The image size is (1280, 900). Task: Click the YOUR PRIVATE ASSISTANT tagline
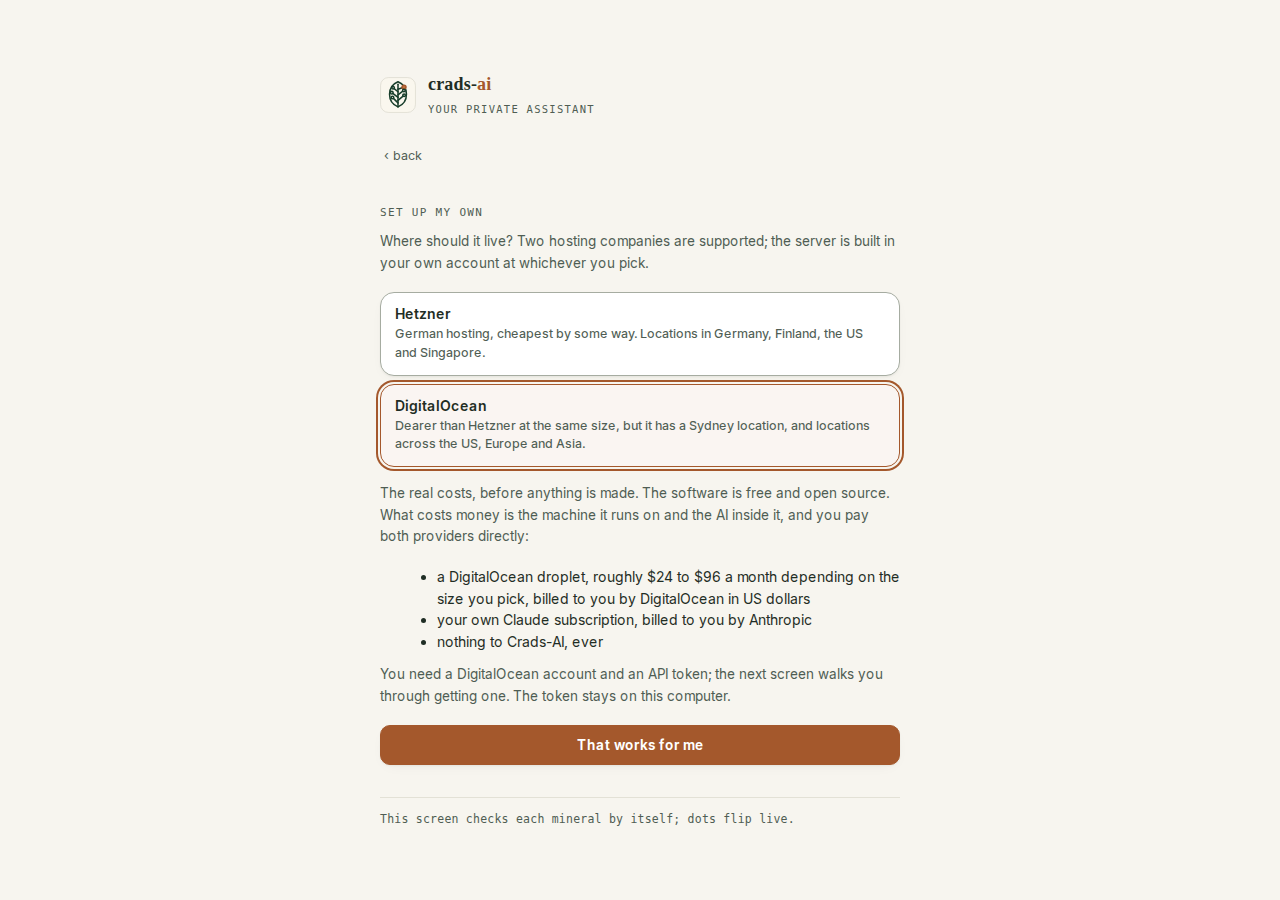(511, 109)
